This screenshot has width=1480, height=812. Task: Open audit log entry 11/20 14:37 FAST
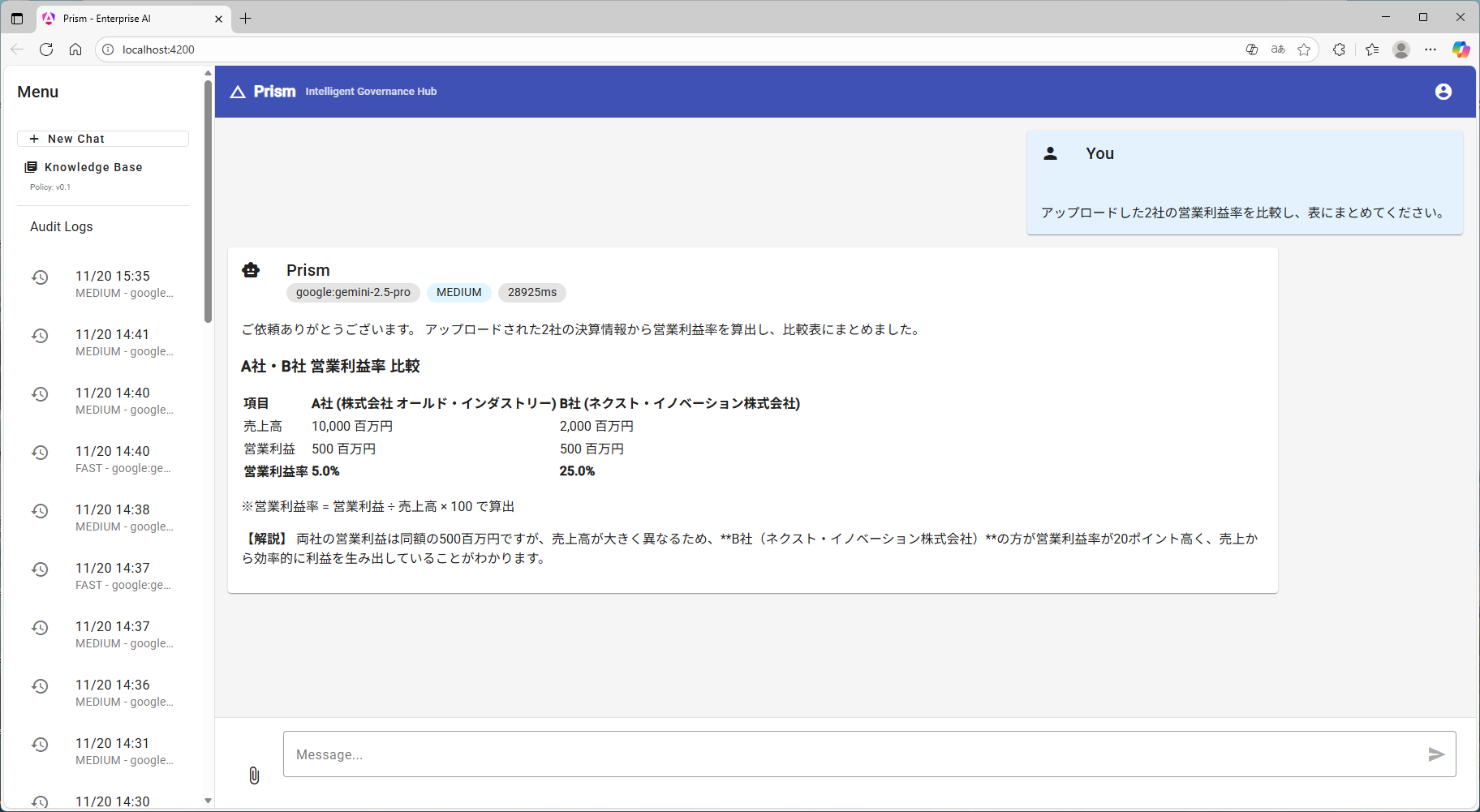(103, 576)
